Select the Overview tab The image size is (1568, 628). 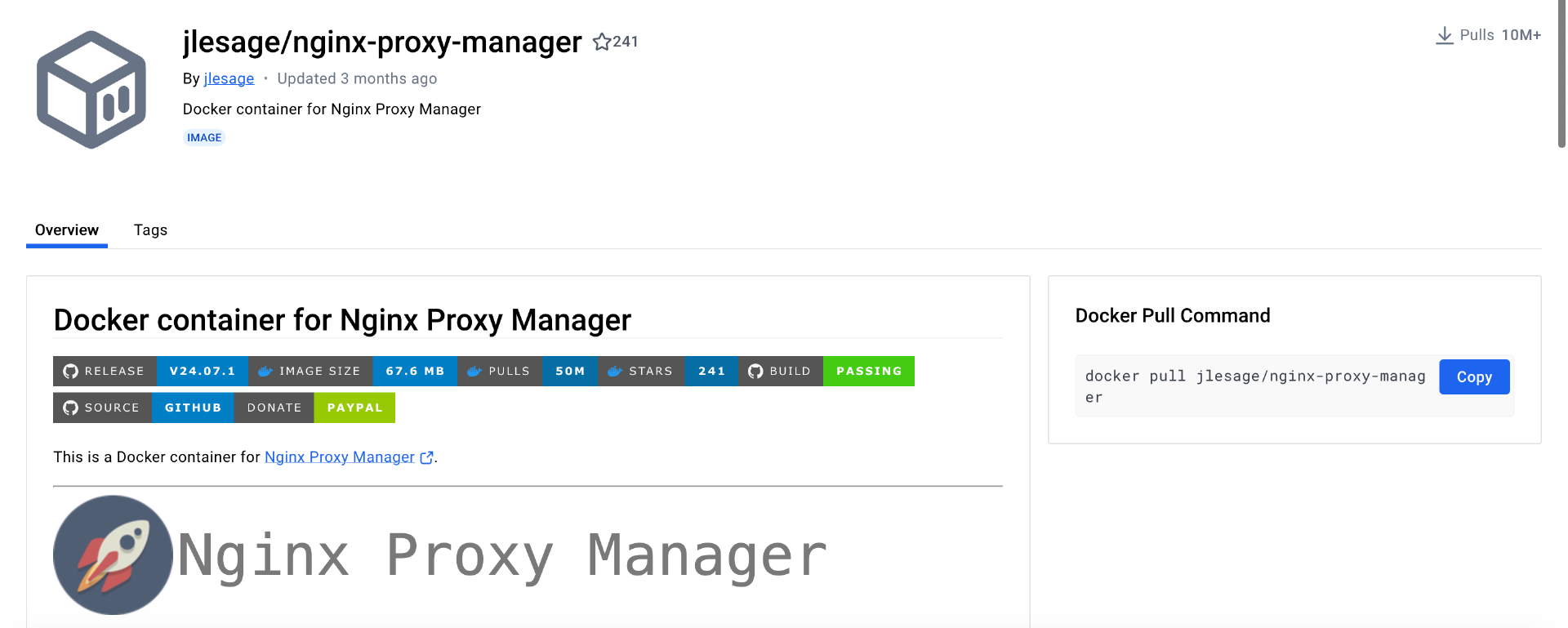67,230
